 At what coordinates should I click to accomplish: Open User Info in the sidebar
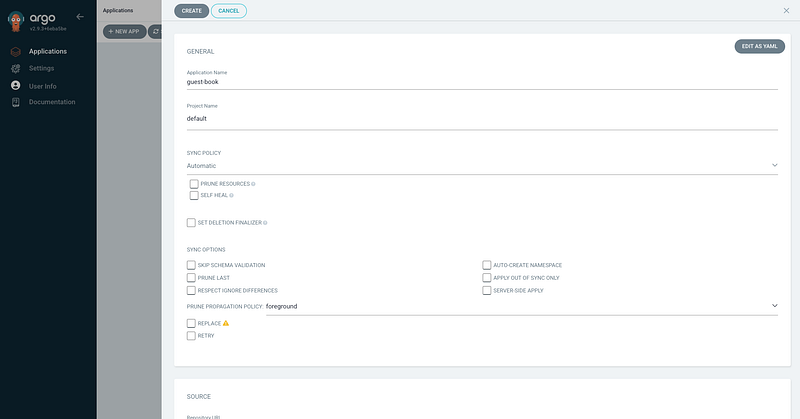pyautogui.click(x=43, y=86)
